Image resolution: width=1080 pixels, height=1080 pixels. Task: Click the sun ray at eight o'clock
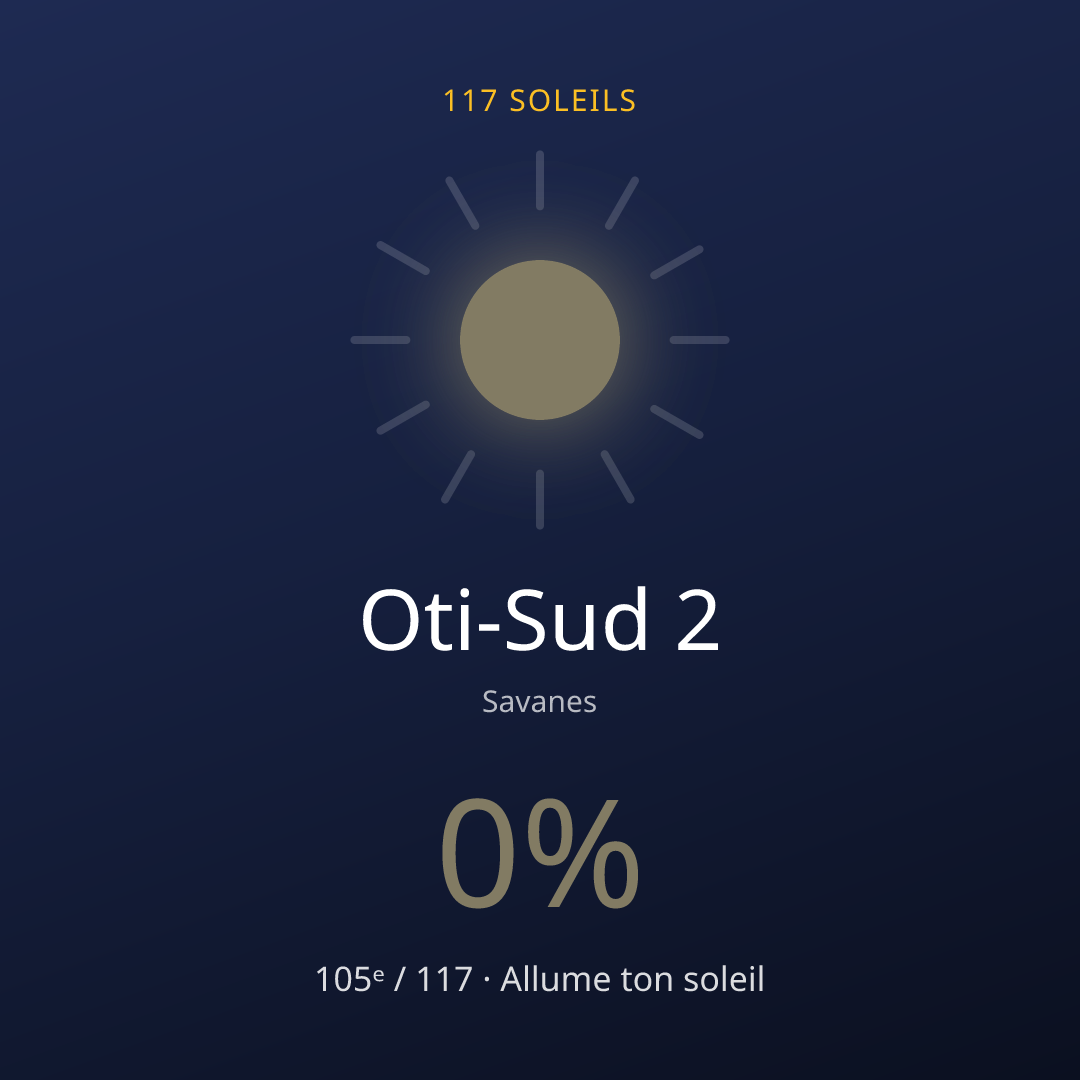click(403, 417)
